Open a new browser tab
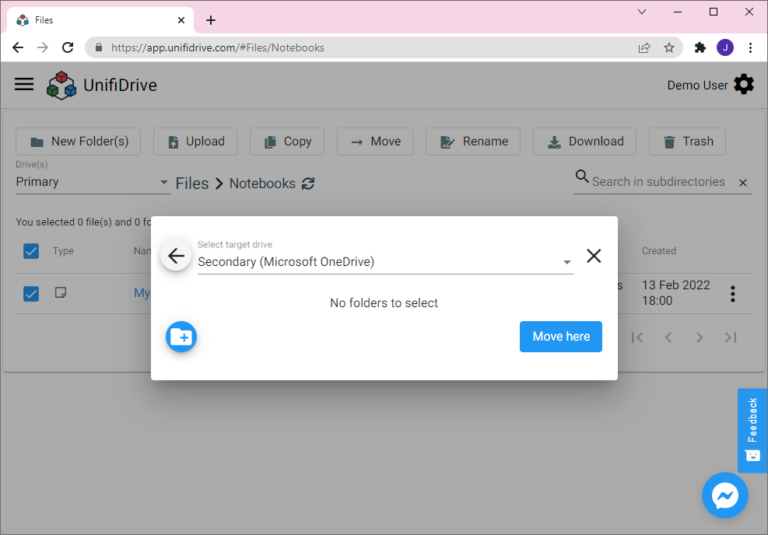768x535 pixels. [x=211, y=20]
